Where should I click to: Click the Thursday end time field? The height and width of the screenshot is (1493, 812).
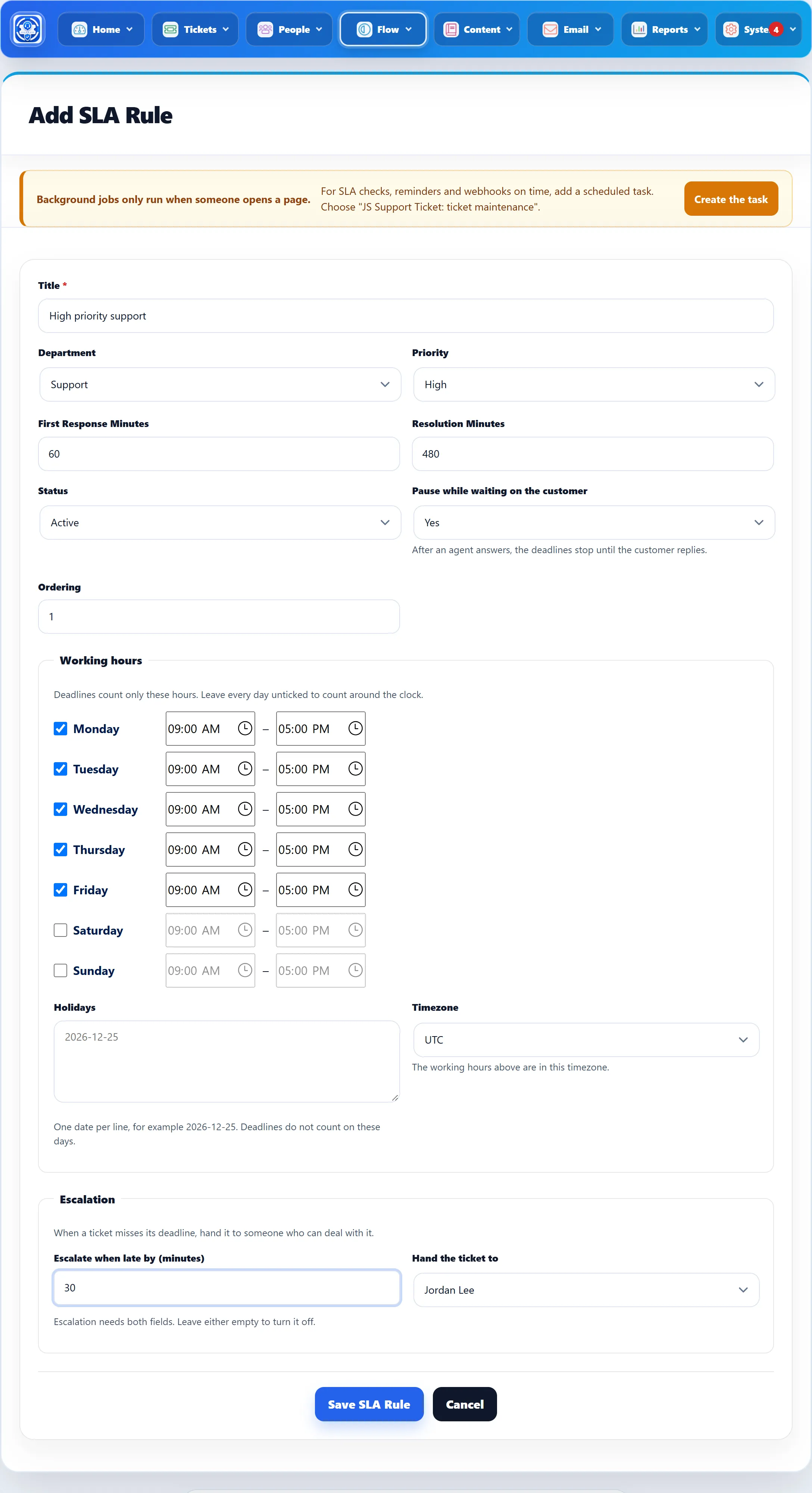tap(321, 849)
